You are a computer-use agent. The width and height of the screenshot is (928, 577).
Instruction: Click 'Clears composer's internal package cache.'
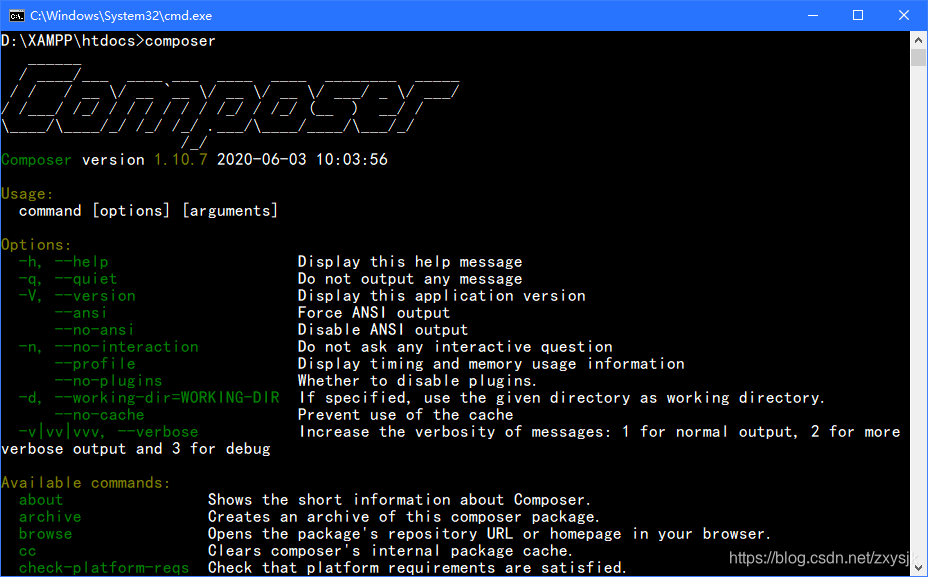pos(391,552)
